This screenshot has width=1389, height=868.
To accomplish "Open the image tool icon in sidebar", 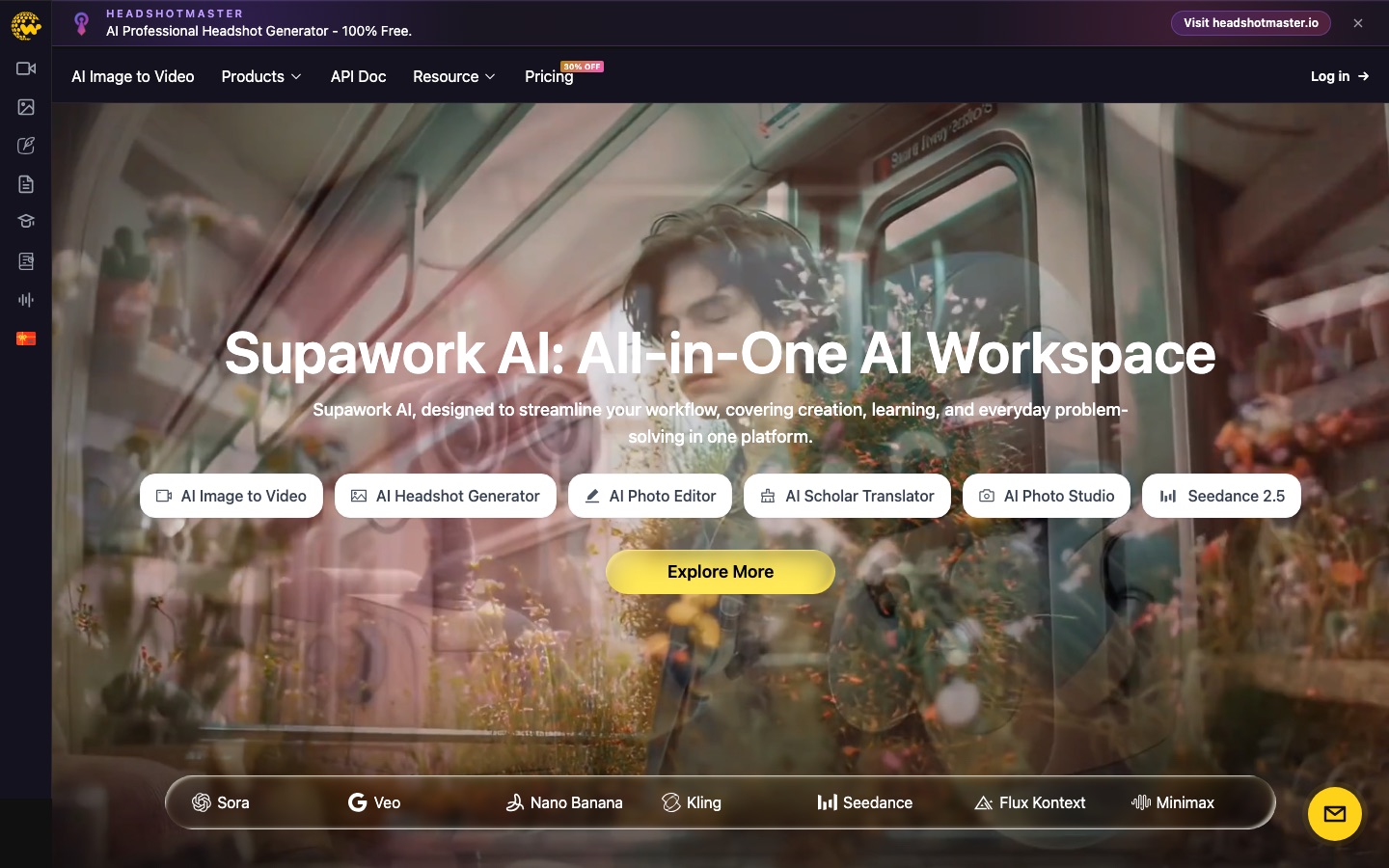I will (26, 107).
